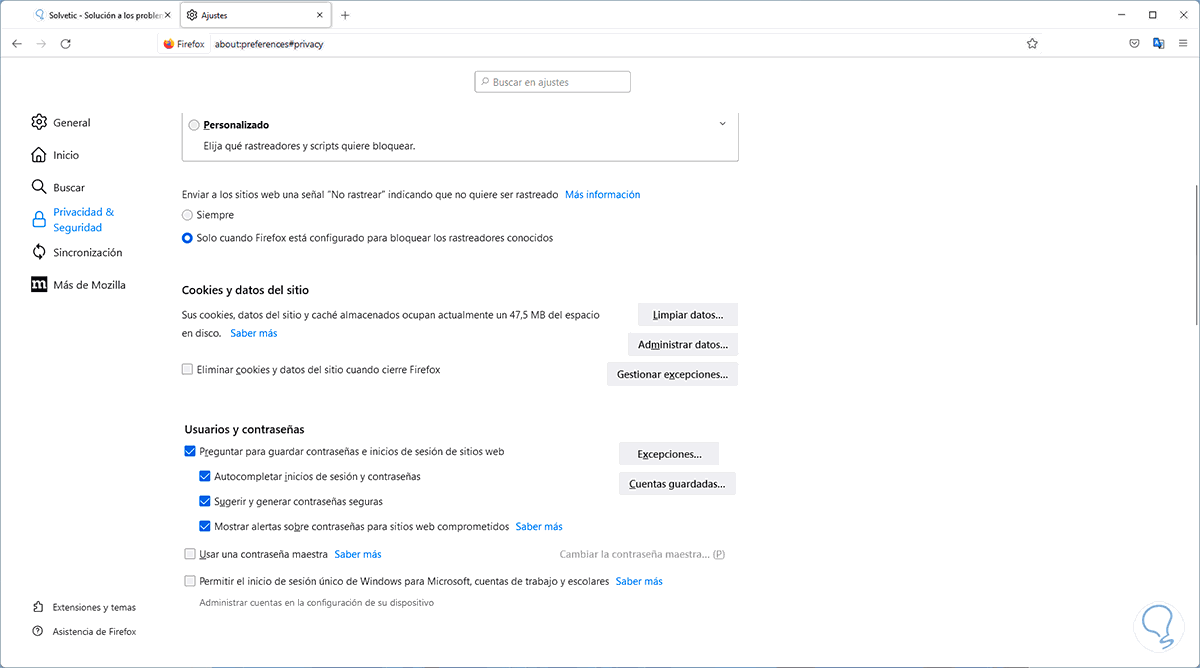The height and width of the screenshot is (668, 1200).
Task: Go back to previous page
Action: [18, 44]
